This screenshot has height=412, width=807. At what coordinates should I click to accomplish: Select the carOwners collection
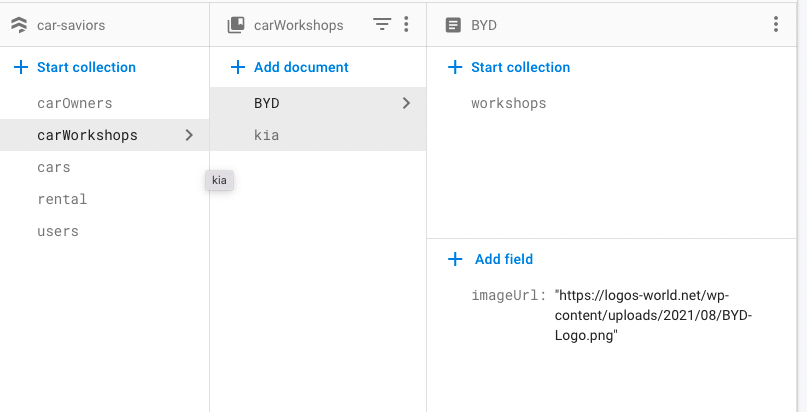pyautogui.click(x=74, y=103)
